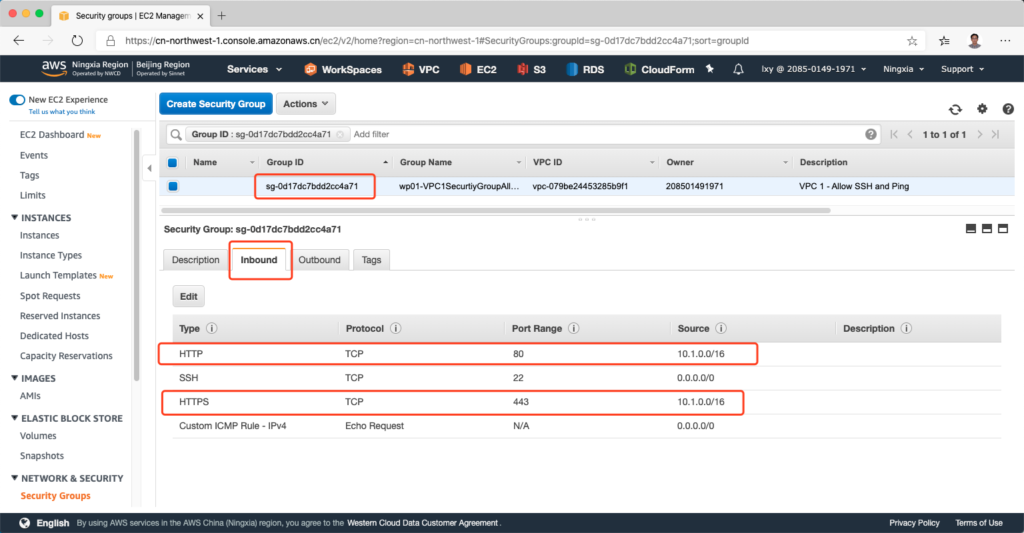1024x533 pixels.
Task: Uncheck the sg-0d17dc7bdd2cc4a71 row checkbox
Action: pos(172,186)
